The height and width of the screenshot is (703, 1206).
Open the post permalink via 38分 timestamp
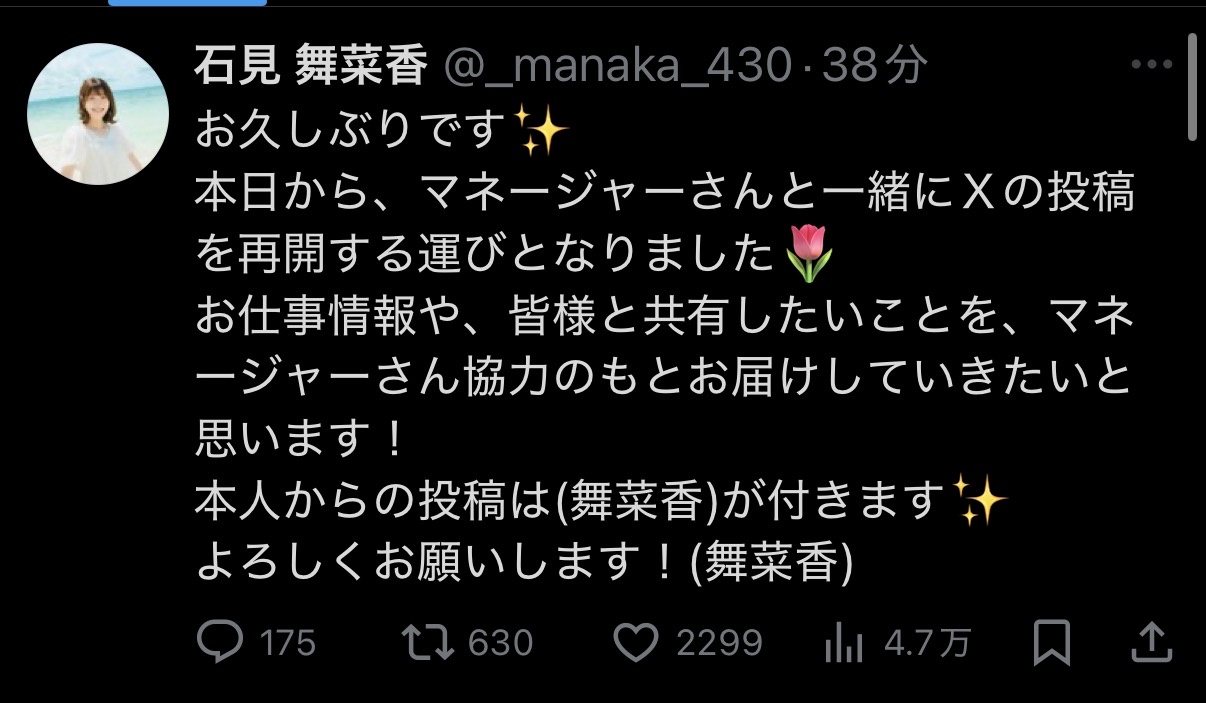pos(875,67)
